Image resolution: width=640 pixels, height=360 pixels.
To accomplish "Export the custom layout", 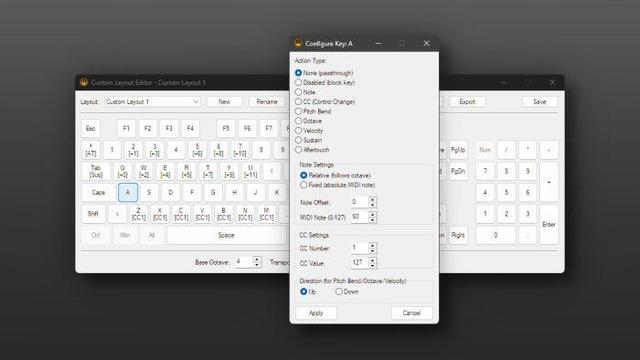I will coord(467,102).
